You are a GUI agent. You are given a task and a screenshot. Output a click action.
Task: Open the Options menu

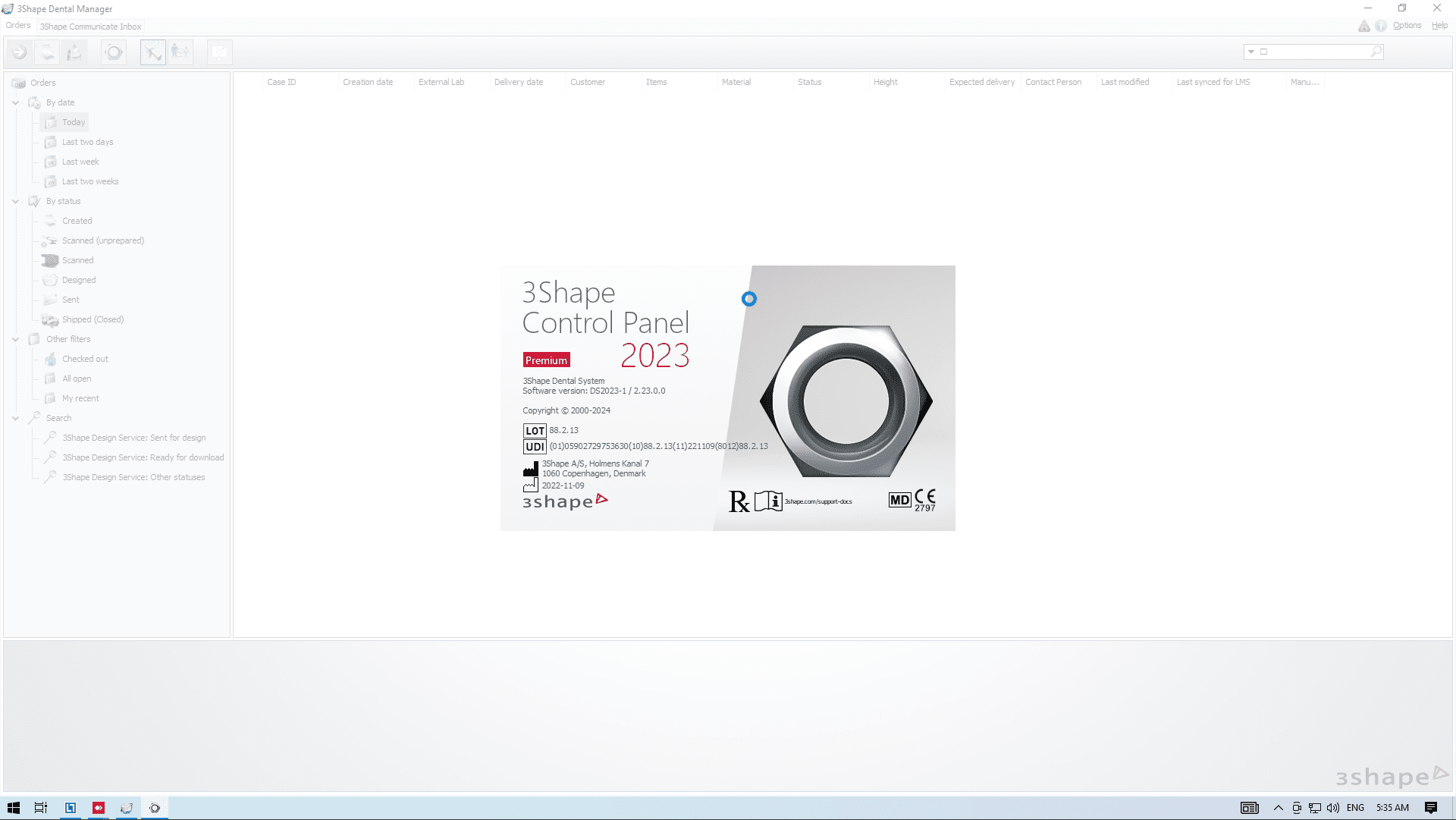[1407, 26]
